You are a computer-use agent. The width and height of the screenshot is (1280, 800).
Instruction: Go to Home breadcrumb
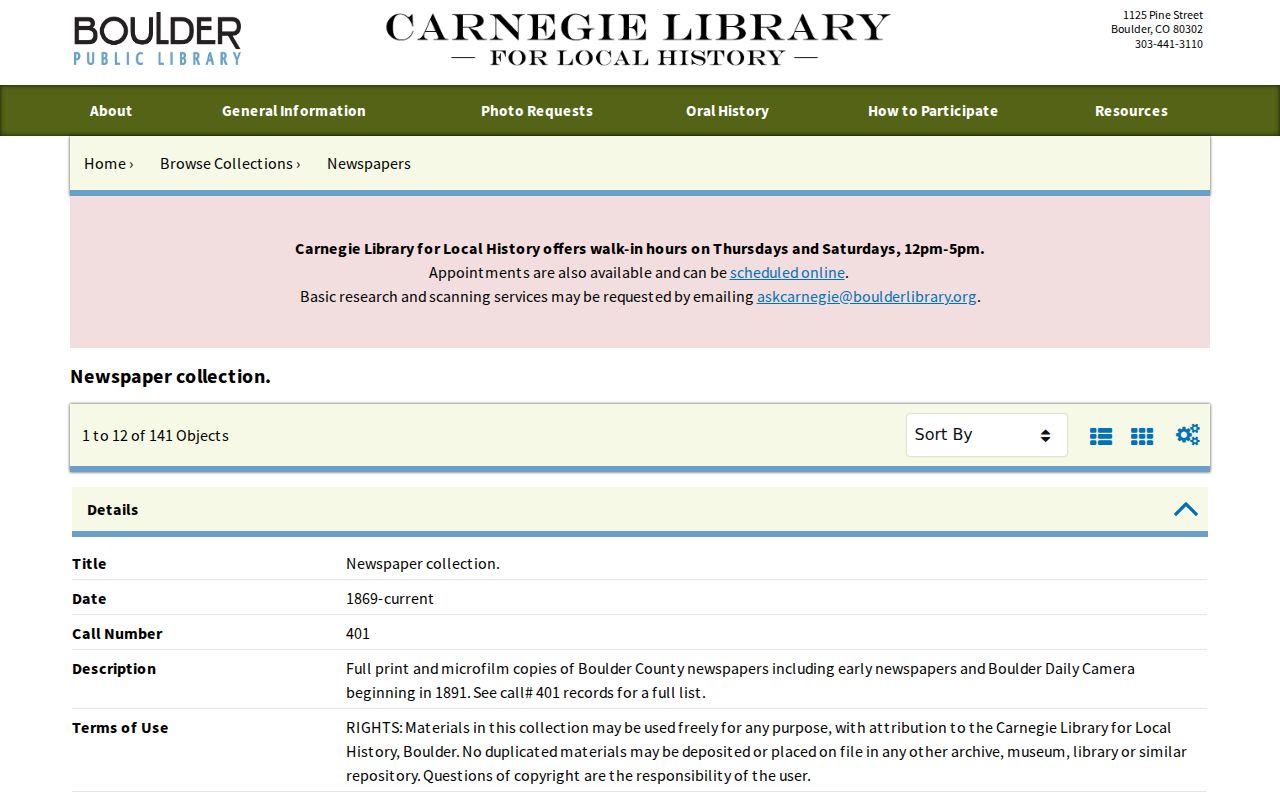105,163
